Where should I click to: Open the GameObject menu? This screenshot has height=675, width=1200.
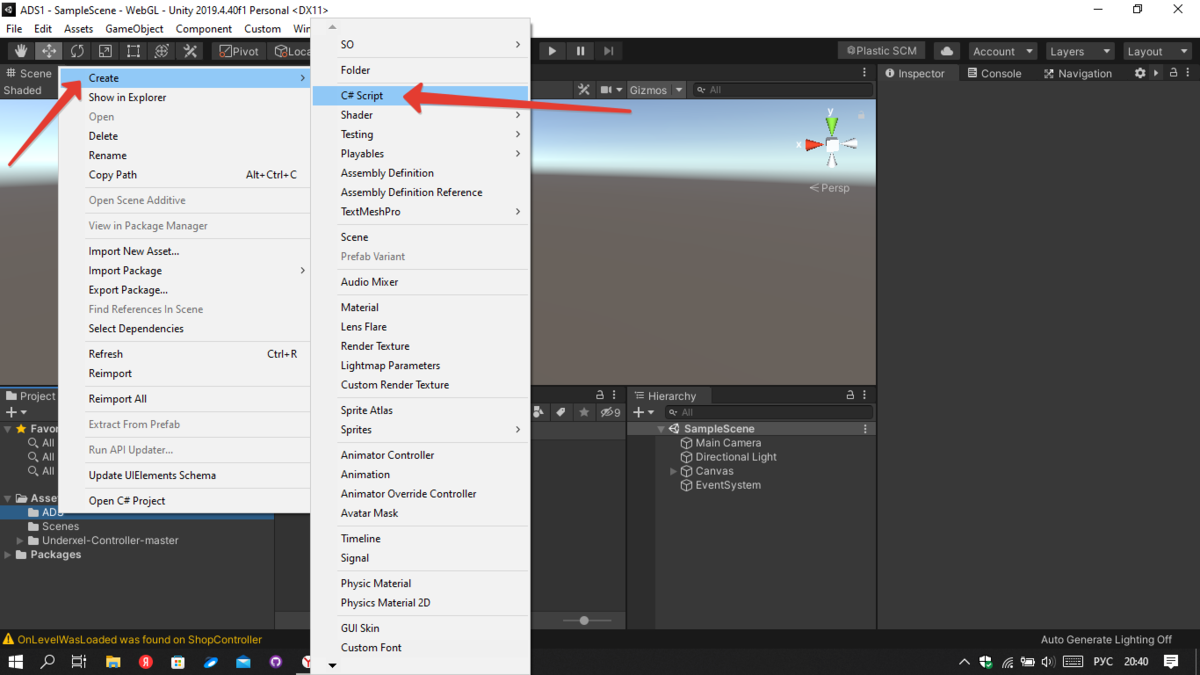pos(134,29)
